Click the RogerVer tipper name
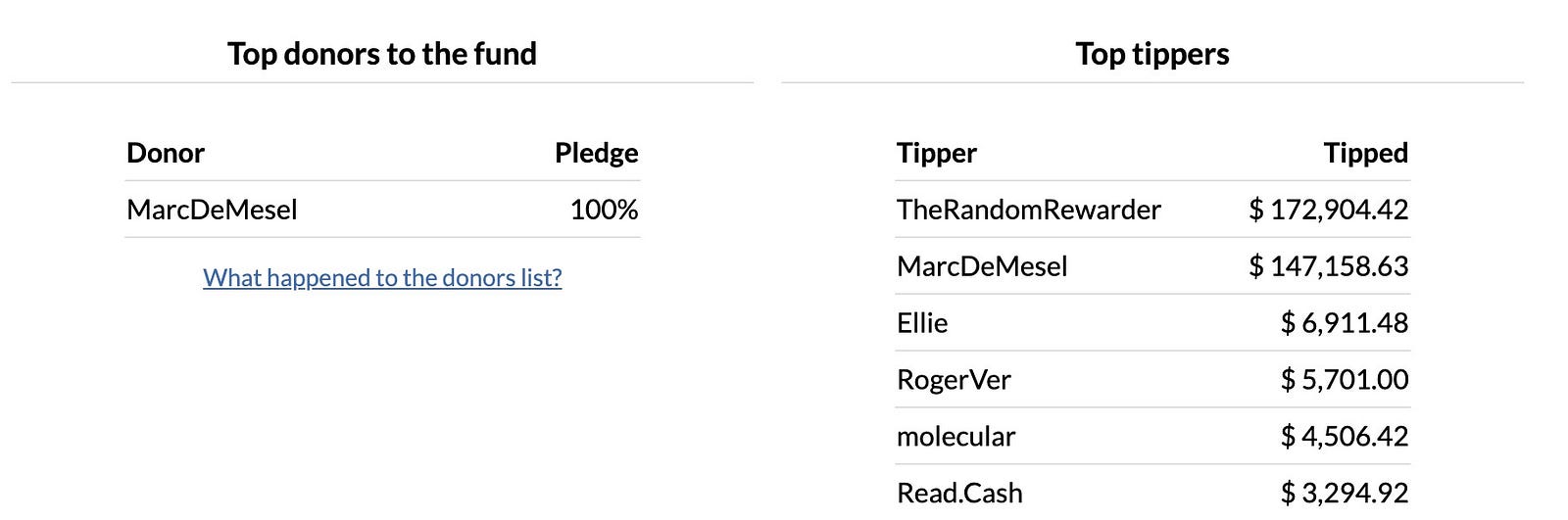Screen dimensions: 1568x520 click(954, 380)
